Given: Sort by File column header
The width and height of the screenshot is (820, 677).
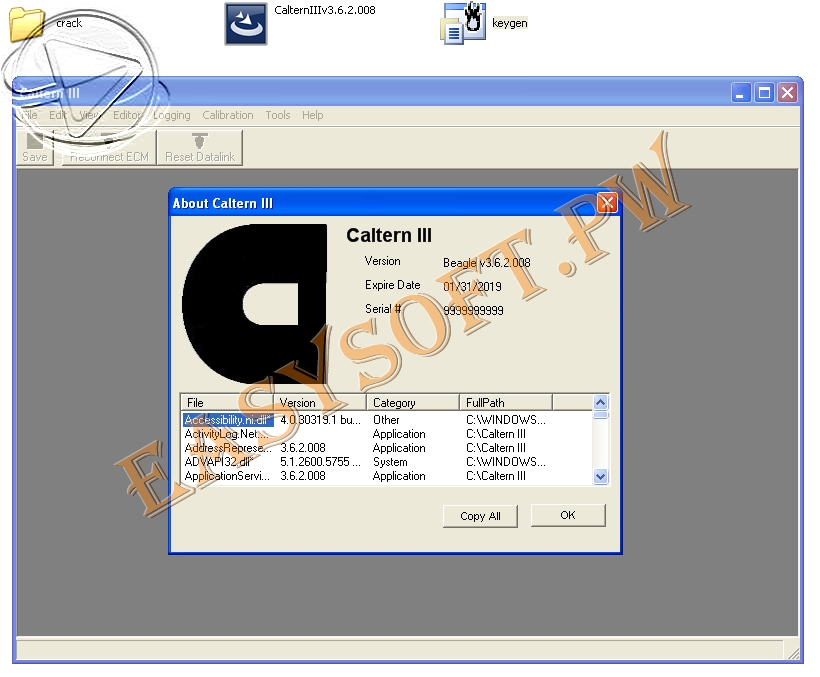Looking at the screenshot, I should 227,403.
